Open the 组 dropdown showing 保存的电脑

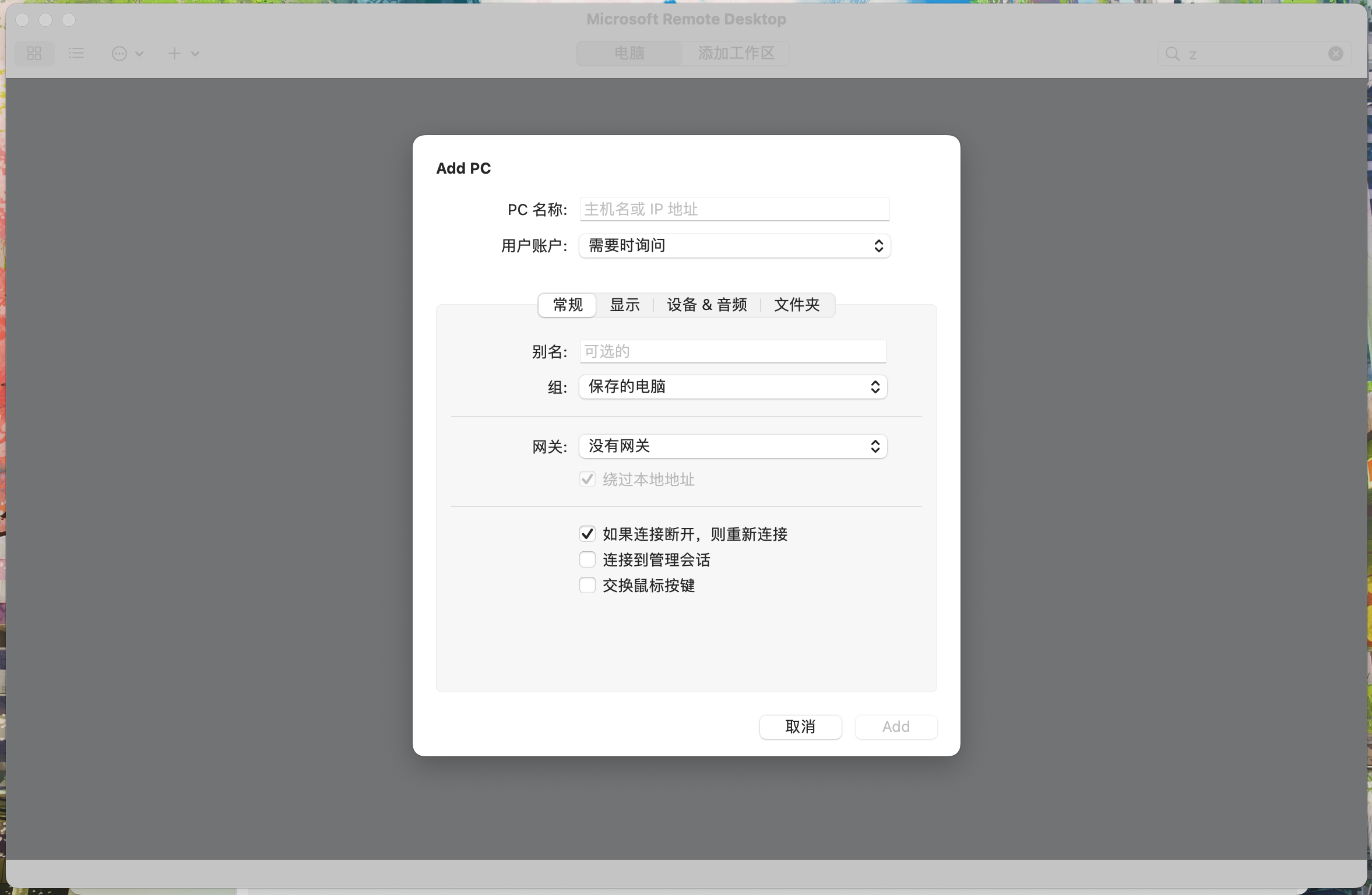tap(732, 386)
